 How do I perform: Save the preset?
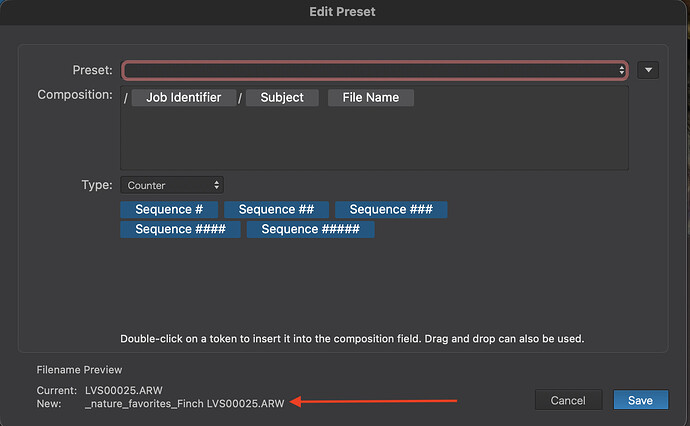[x=641, y=400]
